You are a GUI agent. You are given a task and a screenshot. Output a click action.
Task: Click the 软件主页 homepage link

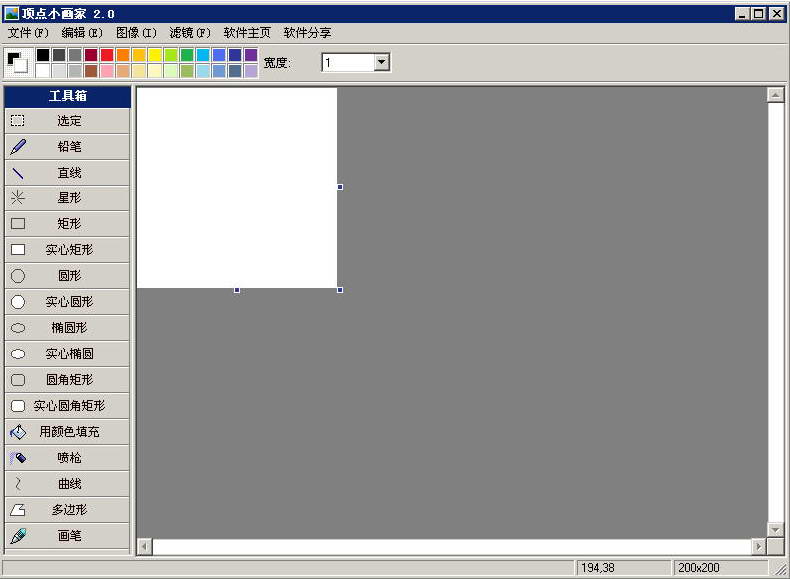(x=247, y=33)
